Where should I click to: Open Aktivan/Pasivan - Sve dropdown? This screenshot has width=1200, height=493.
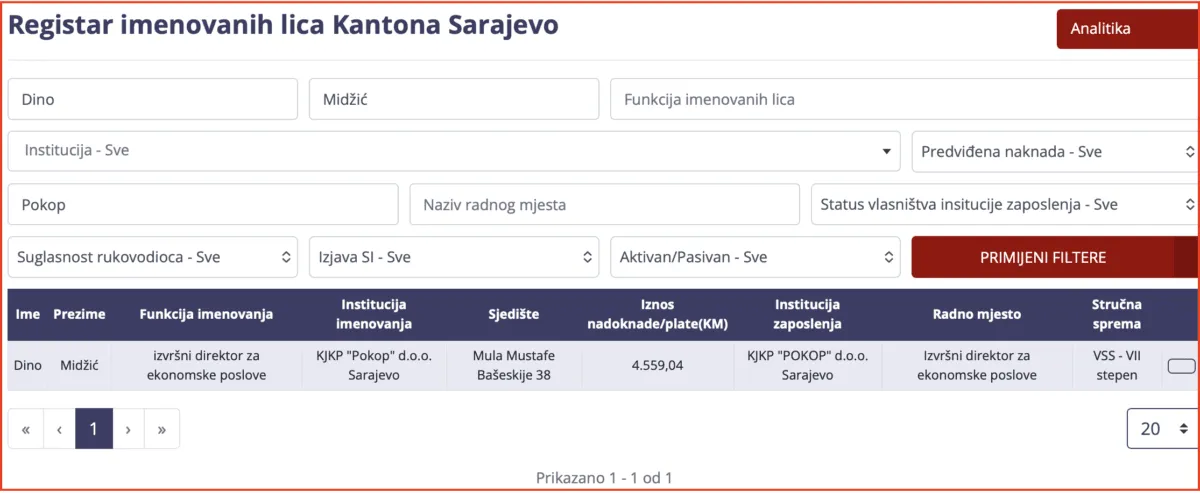[x=755, y=257]
